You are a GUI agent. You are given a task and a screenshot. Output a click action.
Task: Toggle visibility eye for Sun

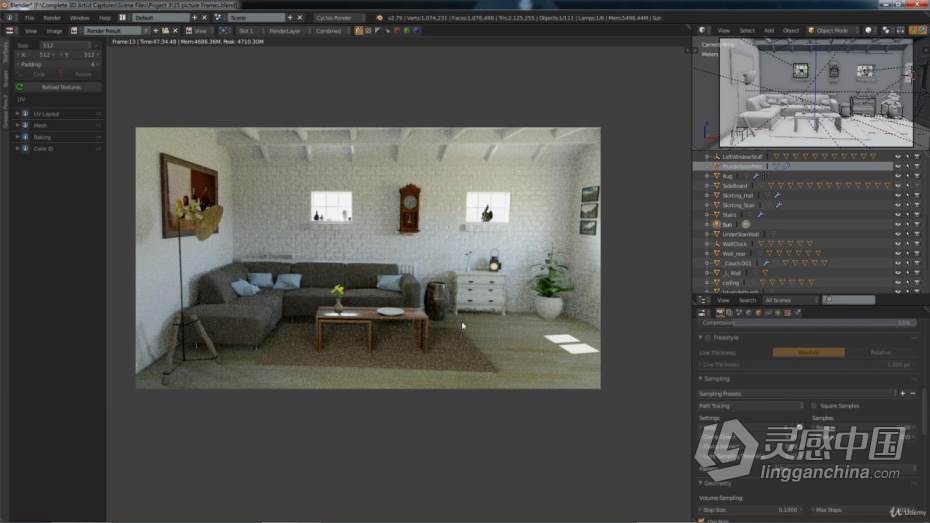(897, 225)
